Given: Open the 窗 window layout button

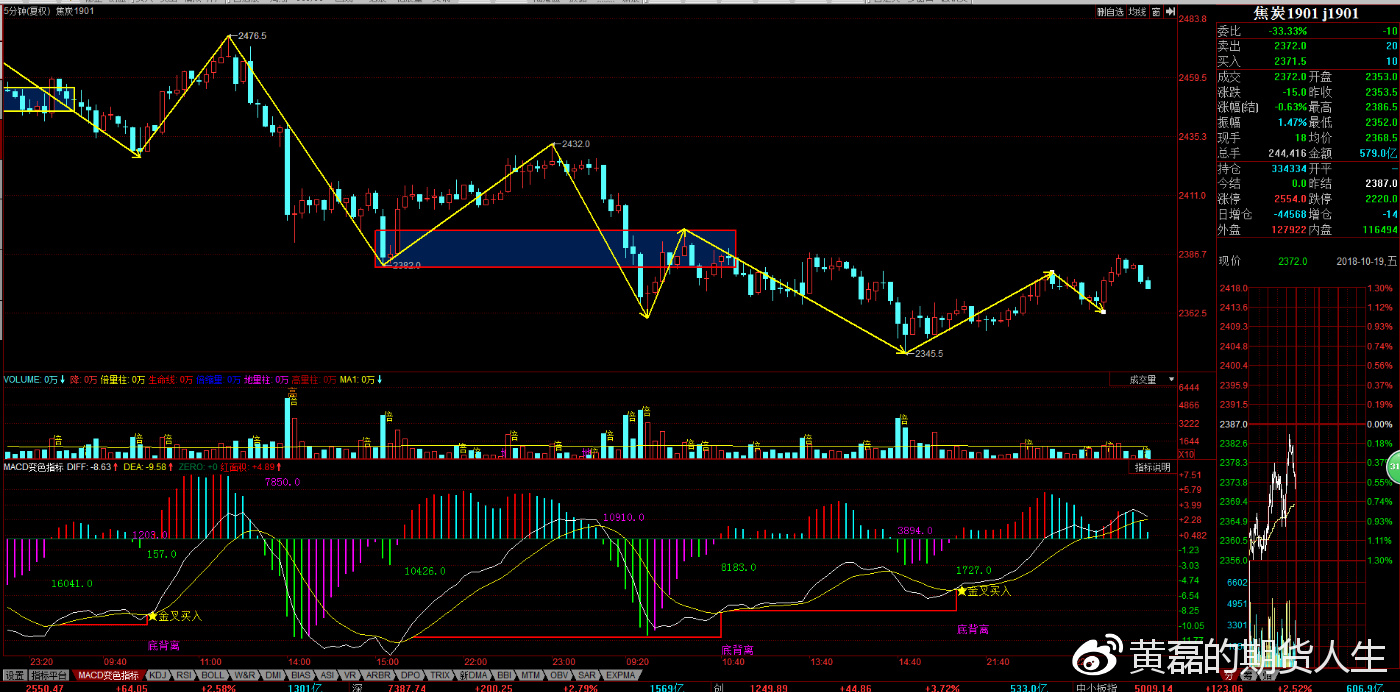Looking at the screenshot, I should pos(1156,12).
